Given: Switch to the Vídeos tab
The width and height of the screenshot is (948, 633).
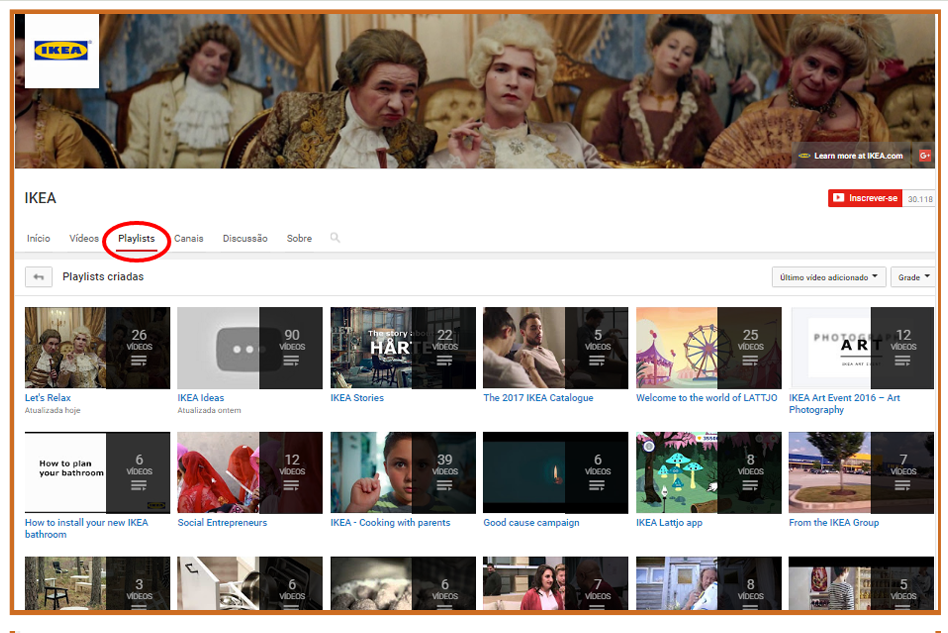Looking at the screenshot, I should pyautogui.click(x=84, y=239).
